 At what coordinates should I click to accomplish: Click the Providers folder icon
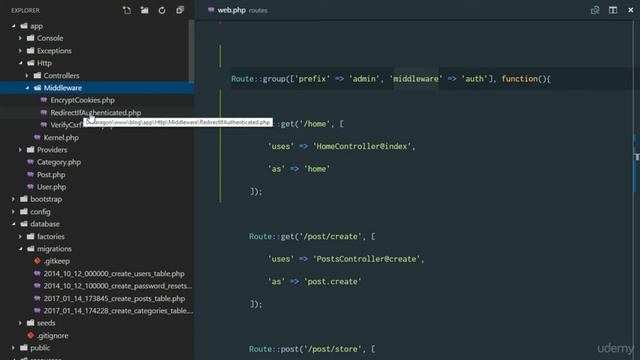click(x=31, y=150)
